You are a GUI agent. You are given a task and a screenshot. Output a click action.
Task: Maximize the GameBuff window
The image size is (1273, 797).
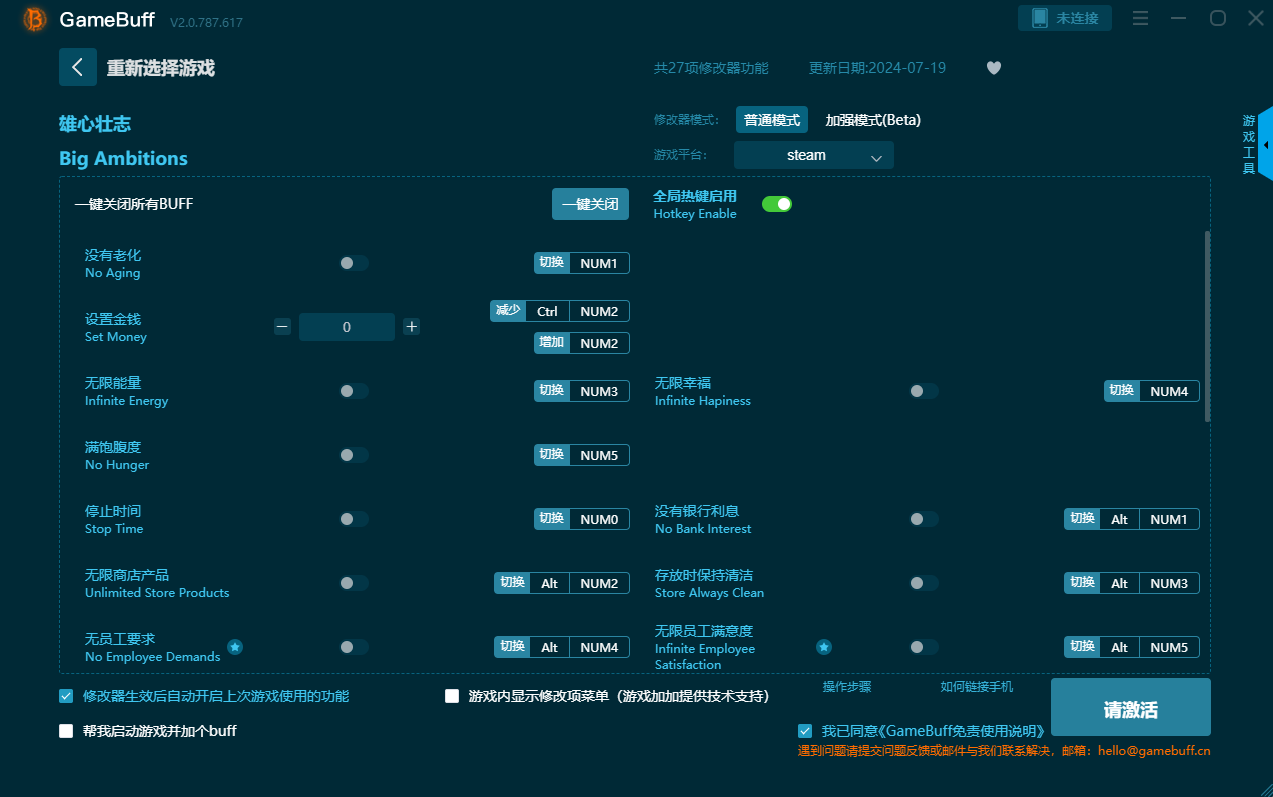tap(1218, 18)
